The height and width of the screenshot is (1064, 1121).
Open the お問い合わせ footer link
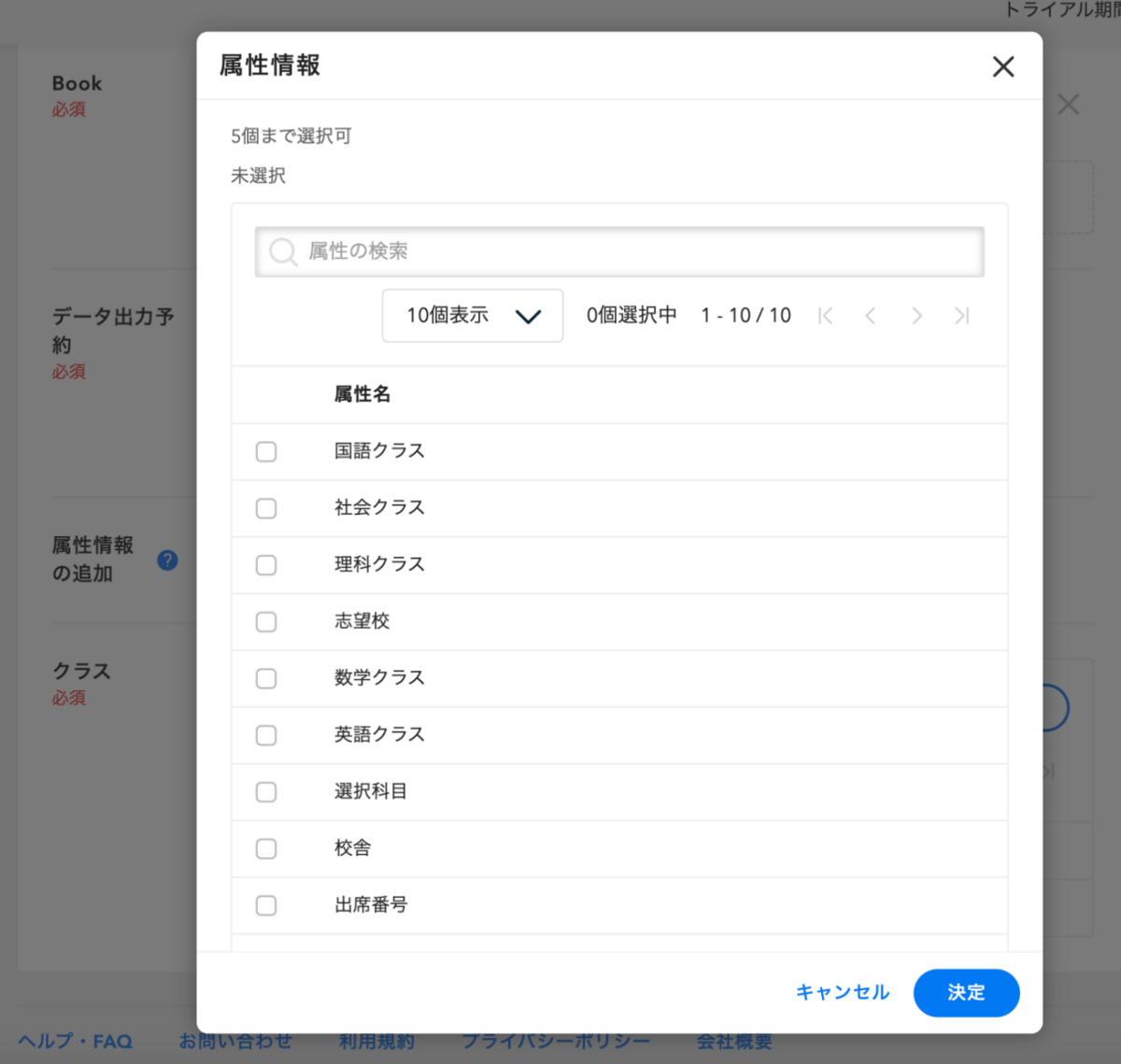tap(235, 1041)
